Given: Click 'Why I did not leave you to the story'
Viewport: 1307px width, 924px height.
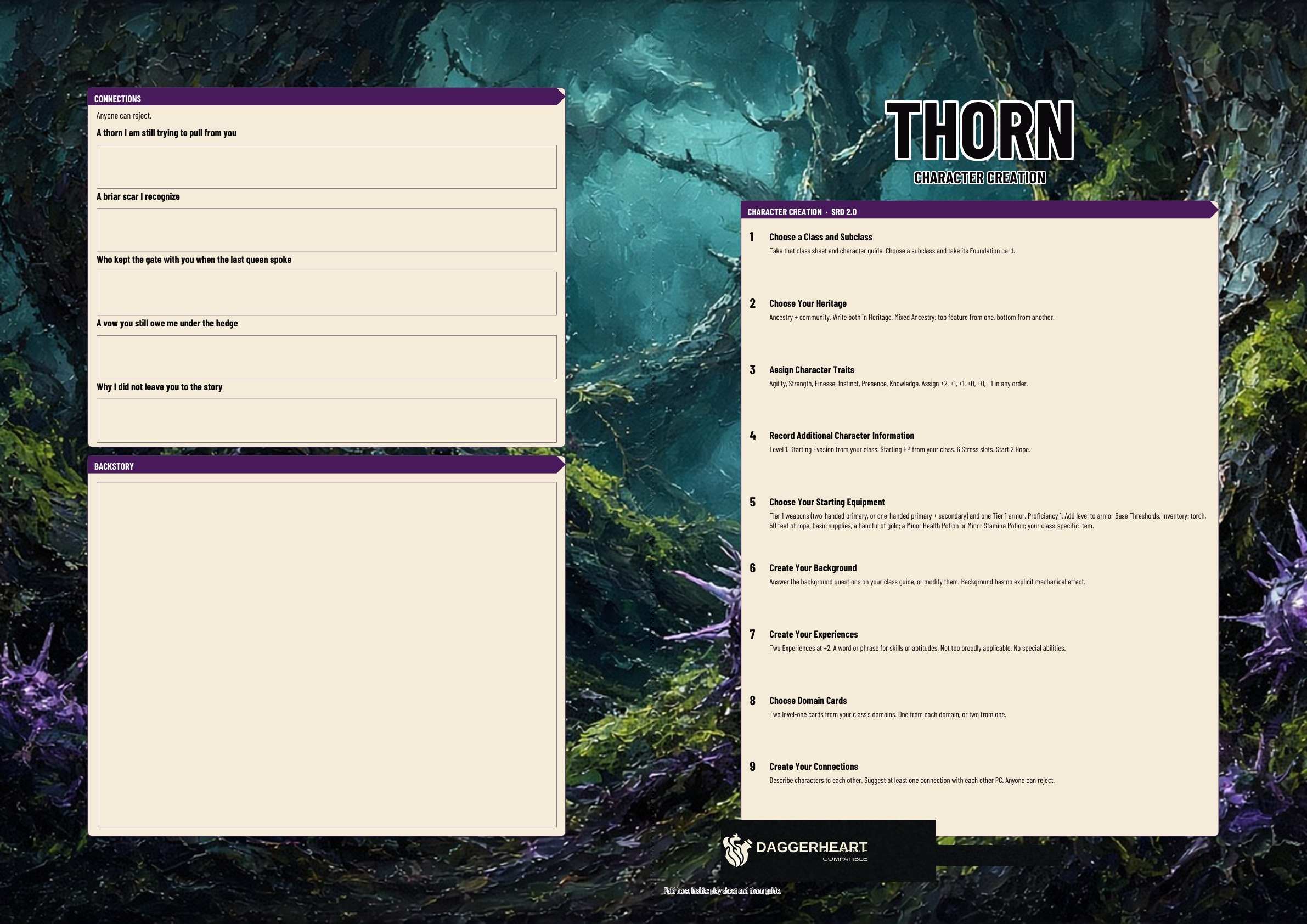Looking at the screenshot, I should click(159, 387).
